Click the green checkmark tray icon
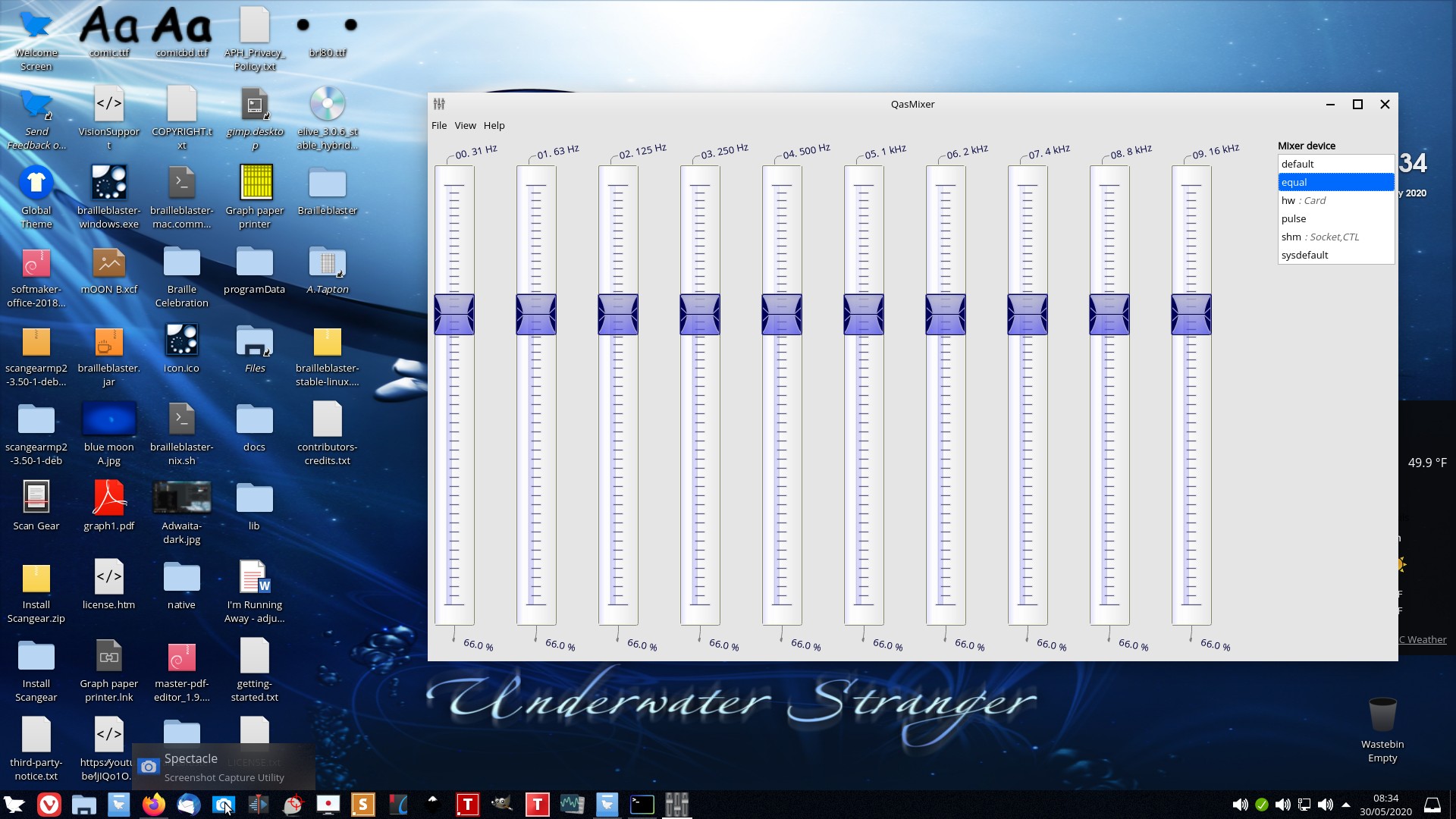Image resolution: width=1456 pixels, height=819 pixels. [1262, 805]
